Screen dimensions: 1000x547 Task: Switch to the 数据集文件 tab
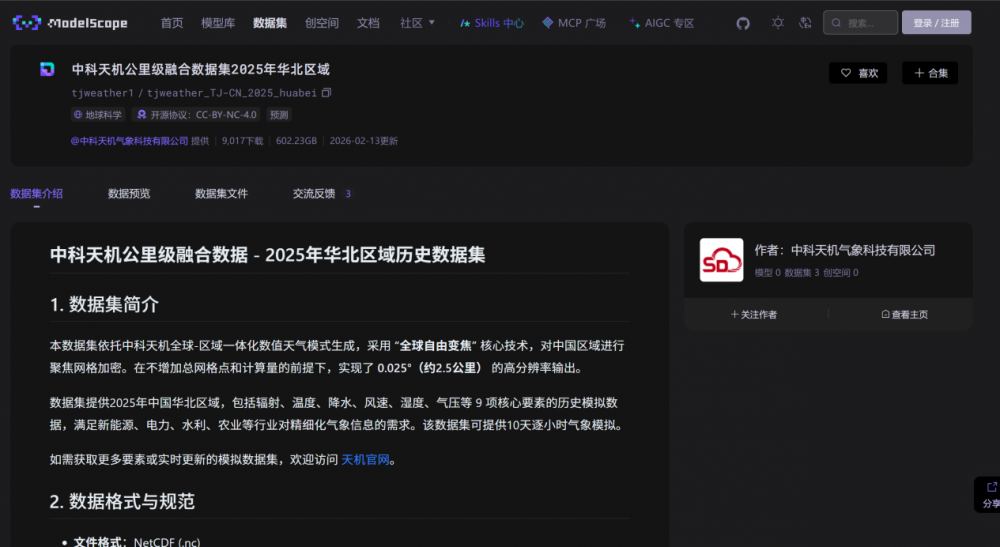coord(221,194)
